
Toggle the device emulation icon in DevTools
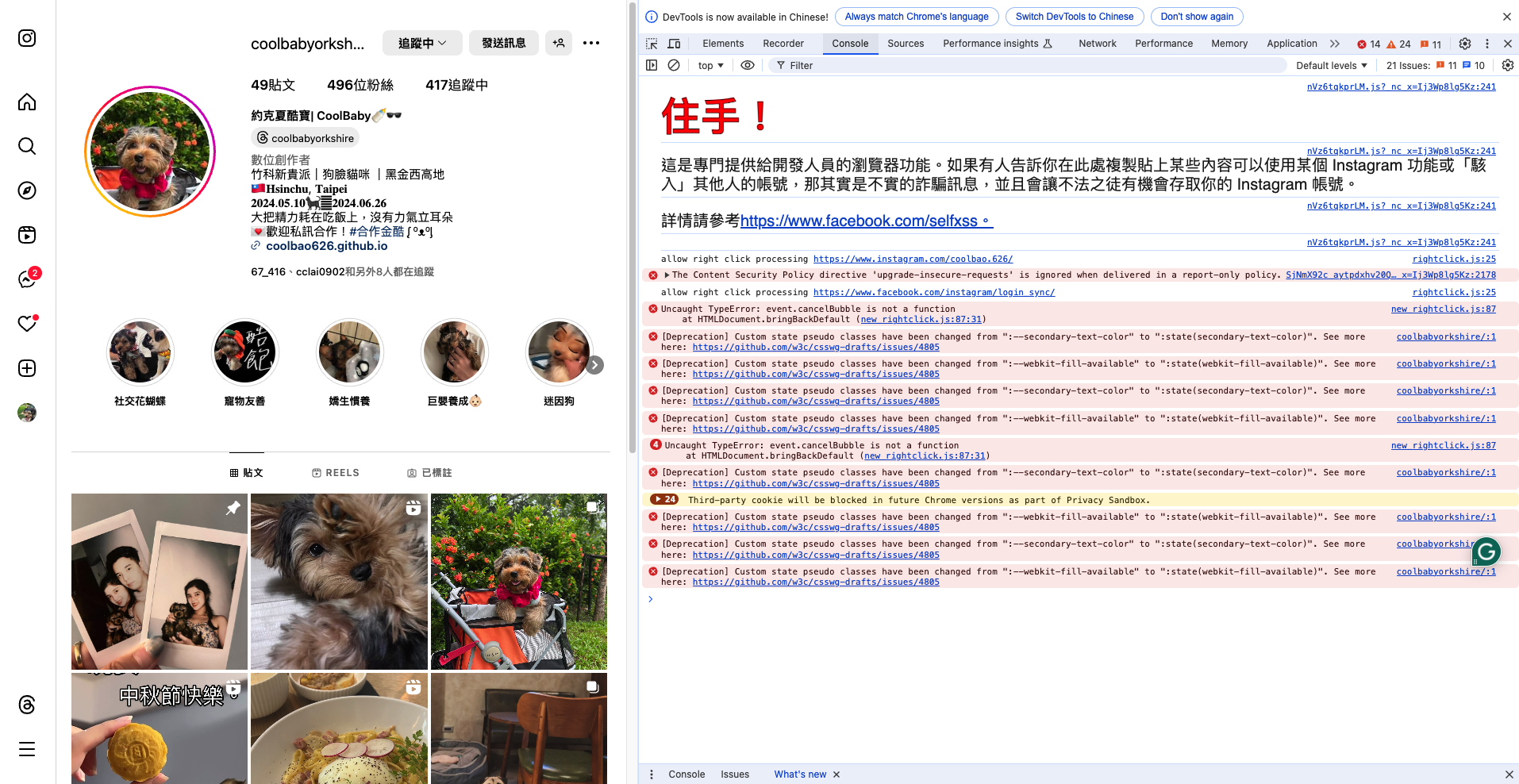coord(674,44)
